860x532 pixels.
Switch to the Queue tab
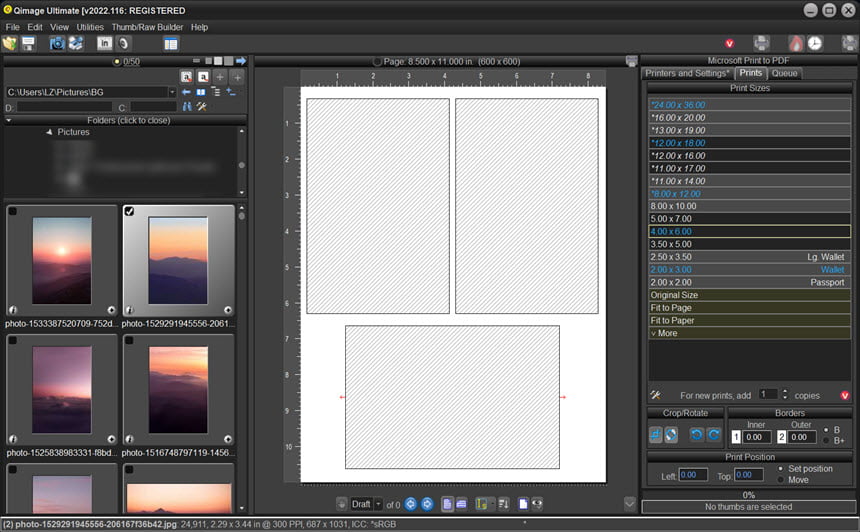(784, 73)
